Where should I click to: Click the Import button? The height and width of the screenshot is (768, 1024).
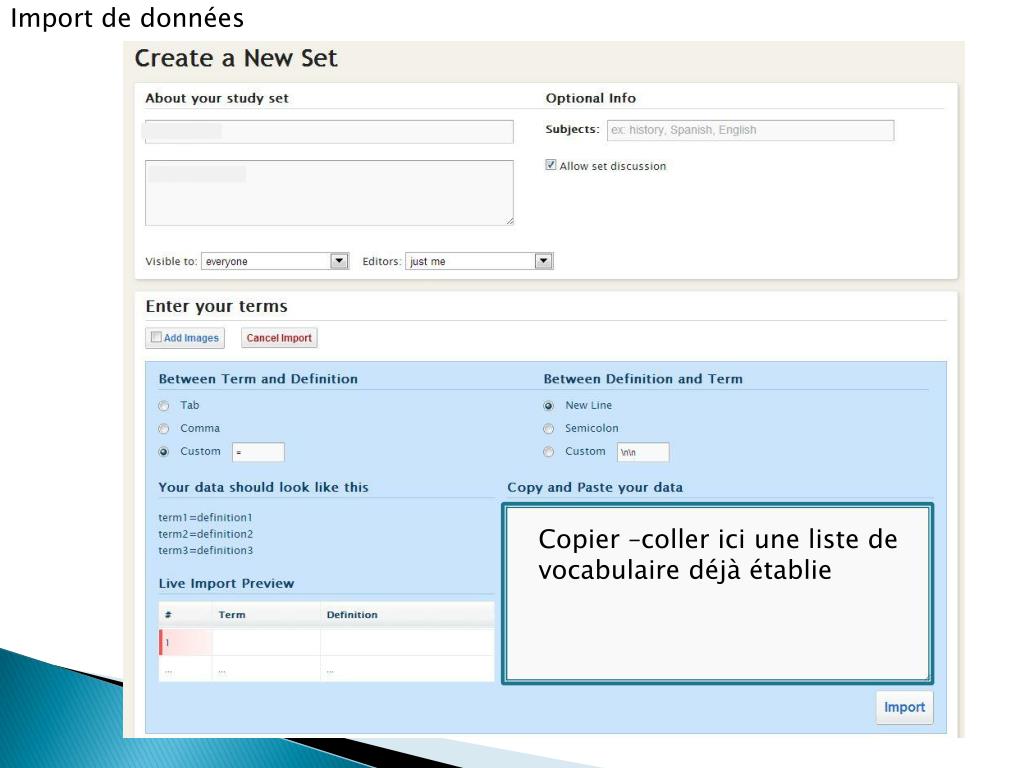click(904, 707)
